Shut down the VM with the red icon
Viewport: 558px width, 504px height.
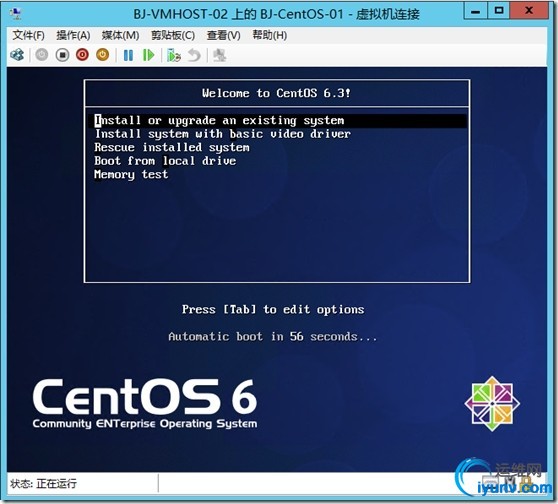pyautogui.click(x=82, y=55)
